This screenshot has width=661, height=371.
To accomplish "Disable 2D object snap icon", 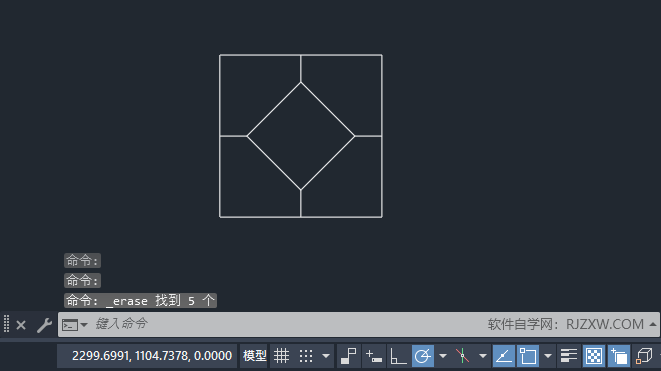I will point(528,356).
